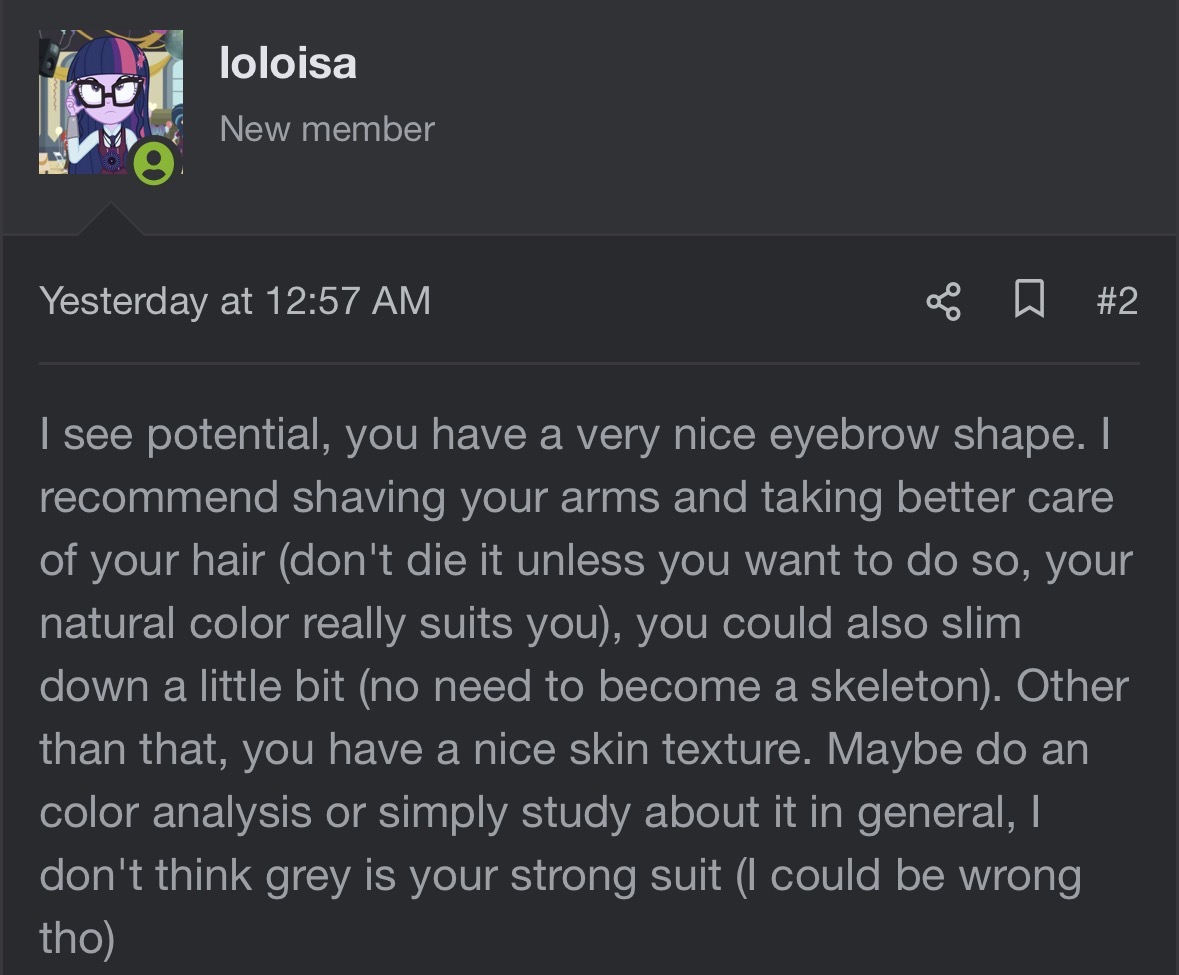Click the words "color analysis" in the post
Screen dimensions: 1179x975
176,812
